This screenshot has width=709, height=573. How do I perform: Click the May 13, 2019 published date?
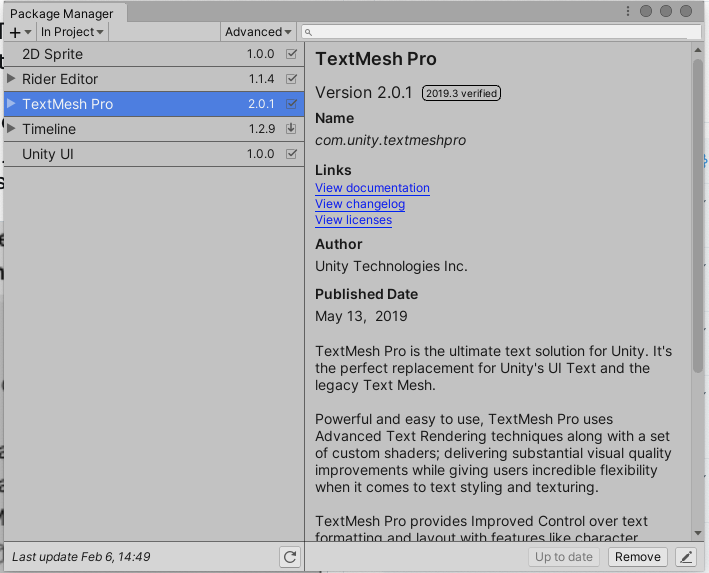361,316
